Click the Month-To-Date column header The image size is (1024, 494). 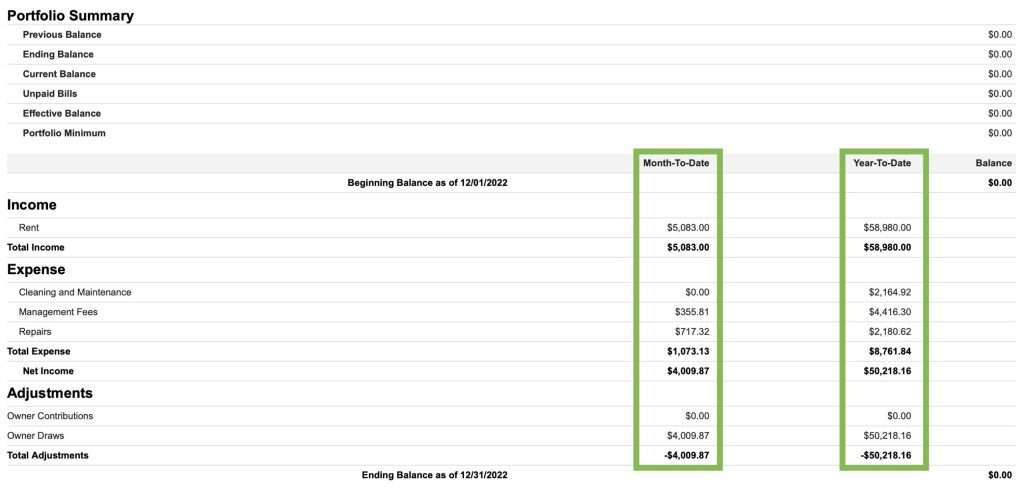click(676, 163)
